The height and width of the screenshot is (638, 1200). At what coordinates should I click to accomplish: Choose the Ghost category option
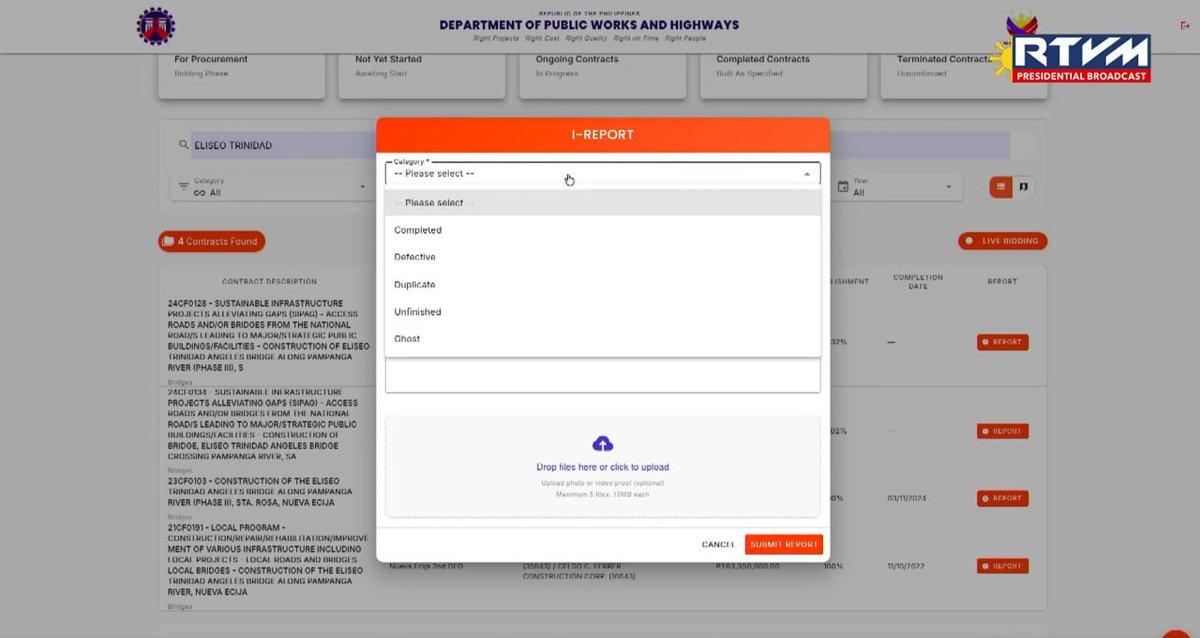603,338
